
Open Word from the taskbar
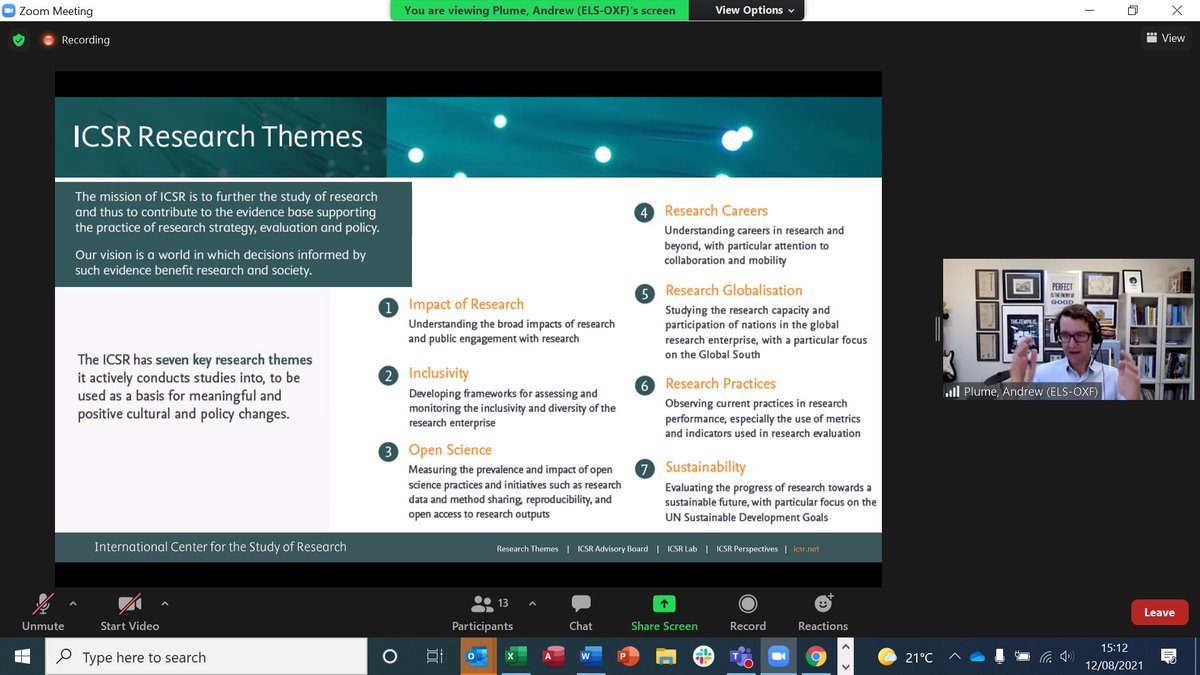590,657
